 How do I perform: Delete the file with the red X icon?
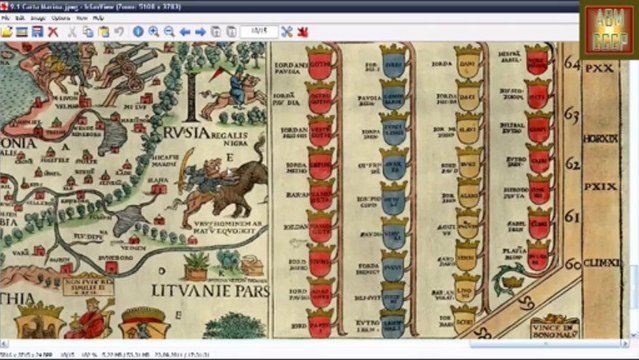tap(53, 32)
